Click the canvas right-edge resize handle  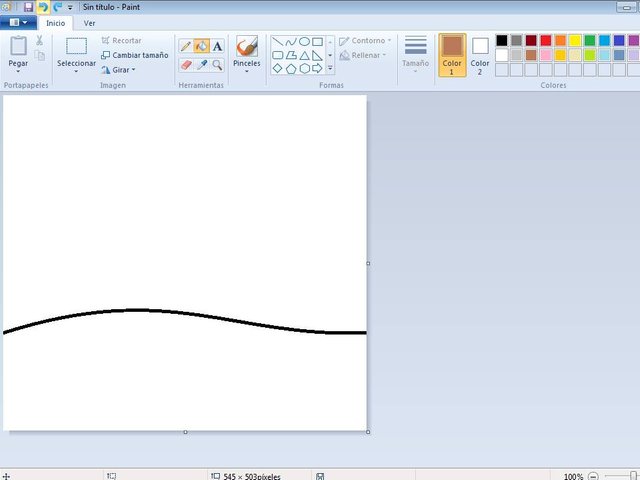pyautogui.click(x=368, y=264)
